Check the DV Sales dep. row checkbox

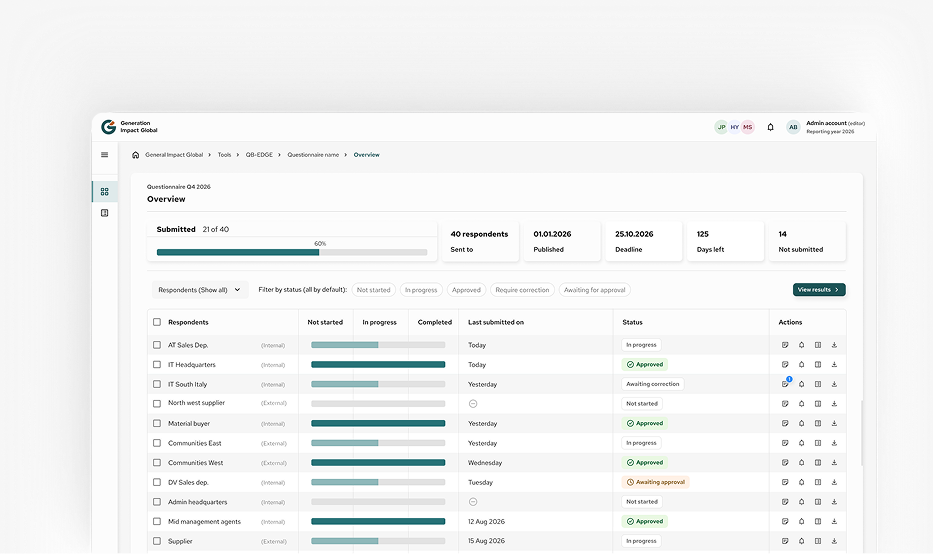click(157, 483)
